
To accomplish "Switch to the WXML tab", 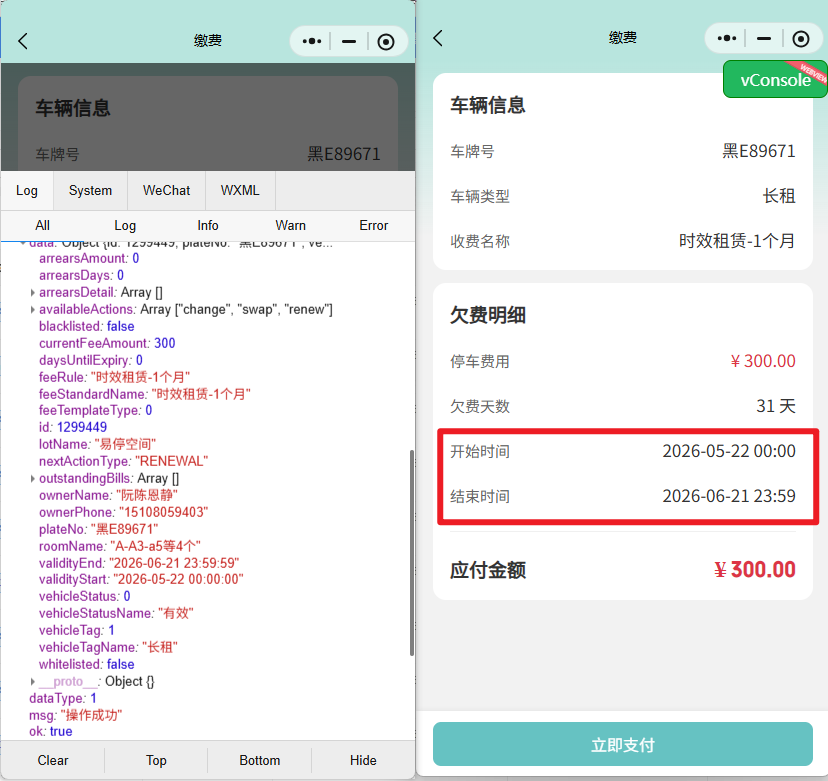I will tap(240, 190).
